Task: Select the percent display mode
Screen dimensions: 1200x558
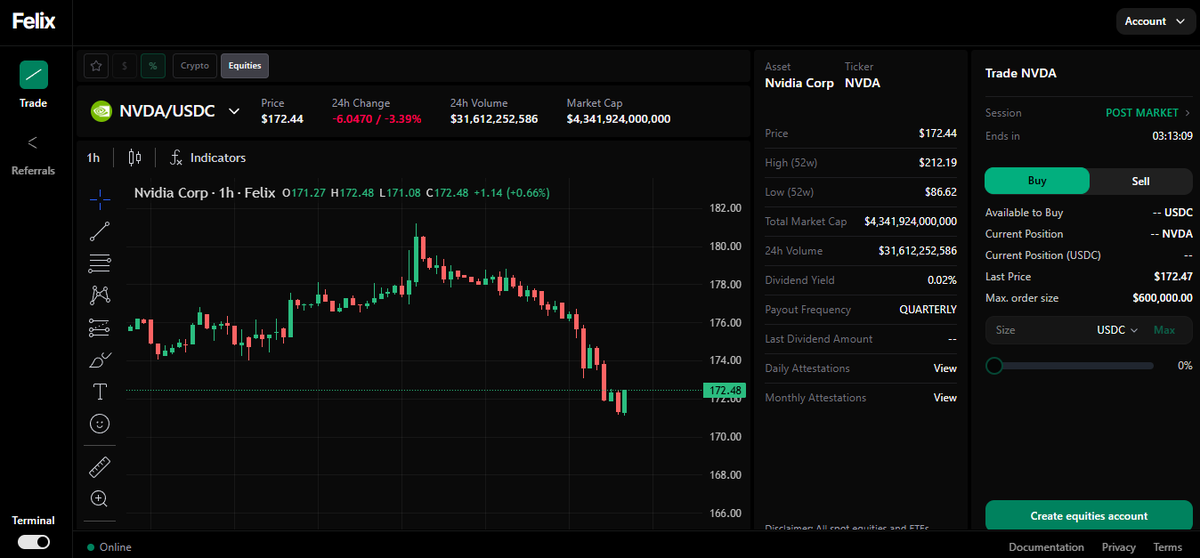Action: (153, 65)
